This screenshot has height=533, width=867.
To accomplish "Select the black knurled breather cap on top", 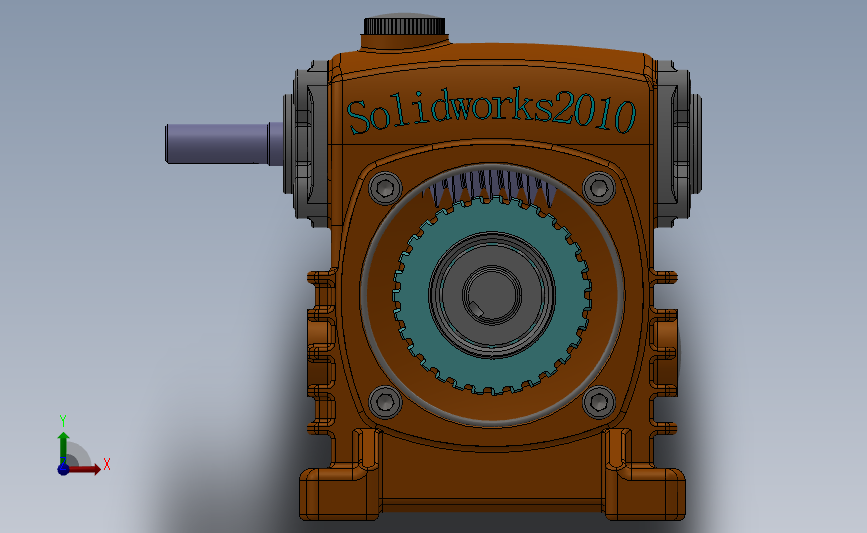I will click(x=404, y=26).
